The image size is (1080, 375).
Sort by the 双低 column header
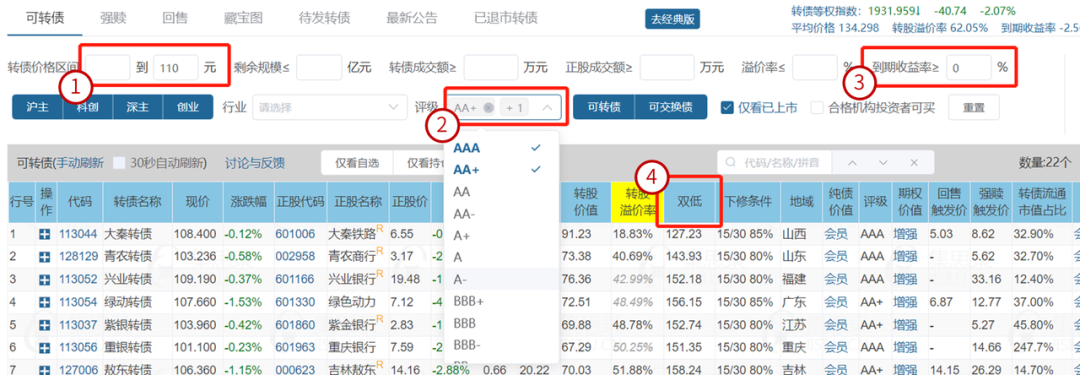[x=689, y=201]
